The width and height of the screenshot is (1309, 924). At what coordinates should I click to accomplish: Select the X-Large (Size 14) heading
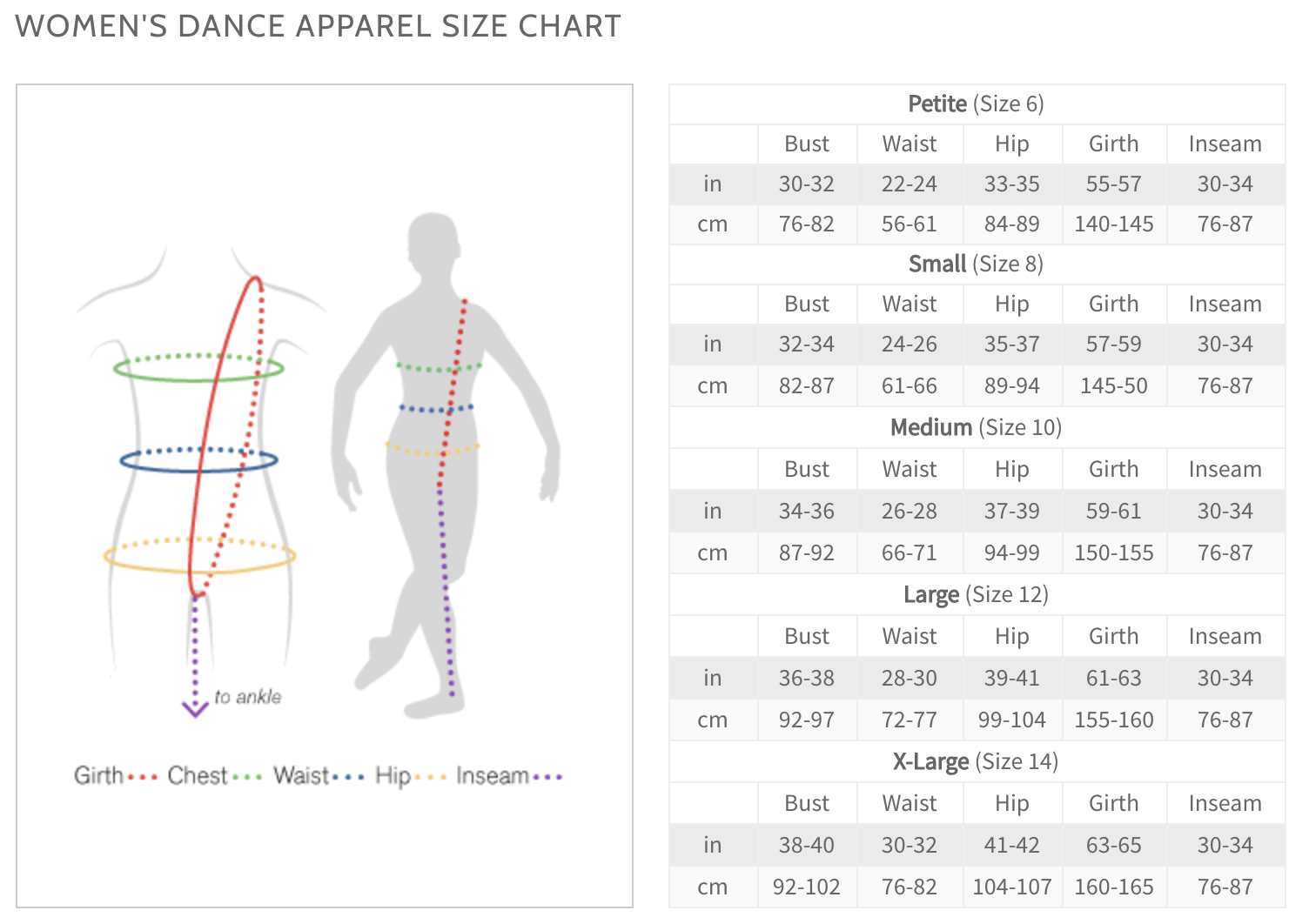point(976,762)
